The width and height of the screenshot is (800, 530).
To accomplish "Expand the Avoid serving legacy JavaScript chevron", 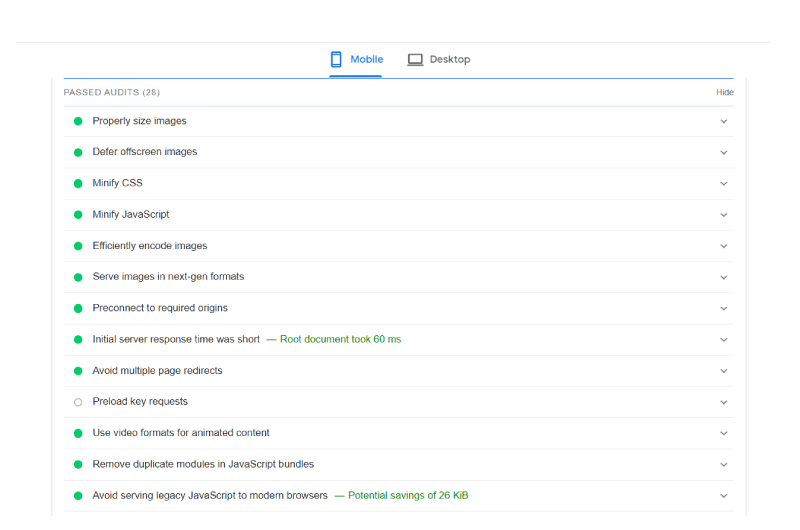I will pos(723,496).
